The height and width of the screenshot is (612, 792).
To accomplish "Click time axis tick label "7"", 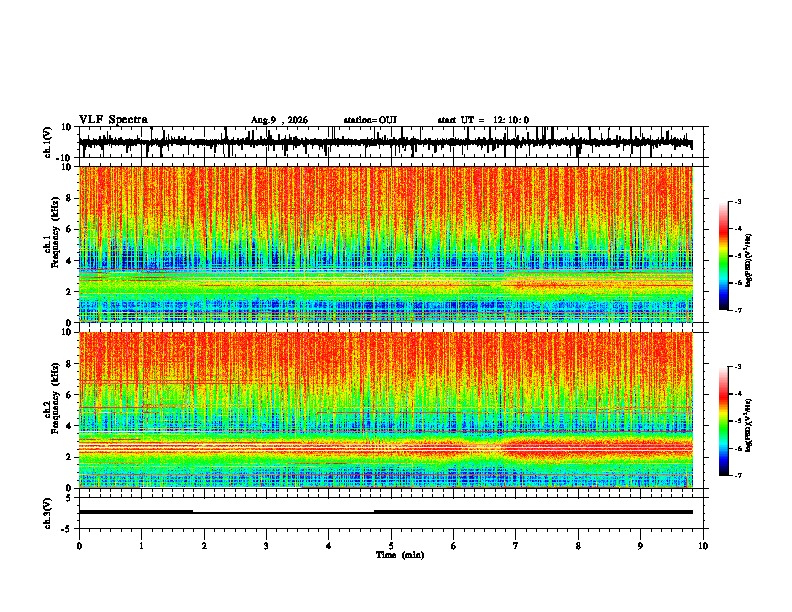I will [x=516, y=546].
